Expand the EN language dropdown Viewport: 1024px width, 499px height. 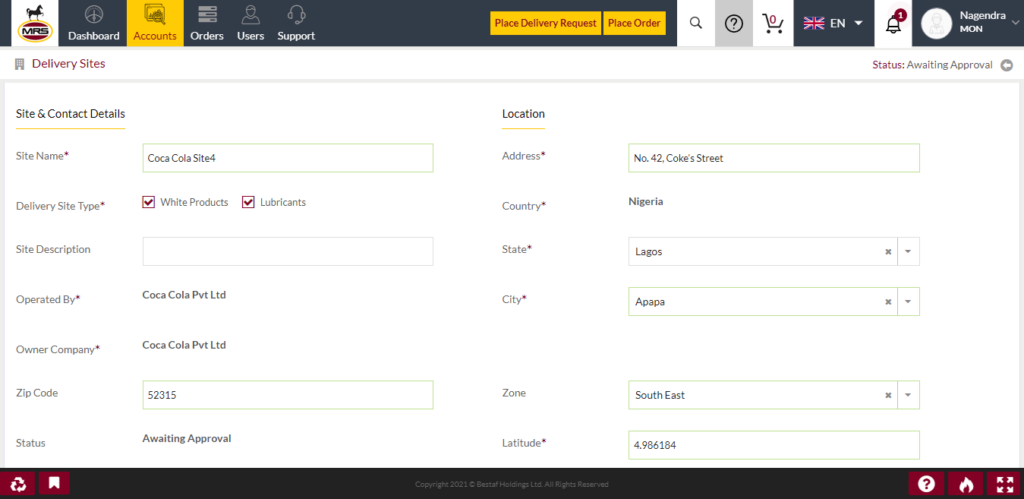coord(833,24)
